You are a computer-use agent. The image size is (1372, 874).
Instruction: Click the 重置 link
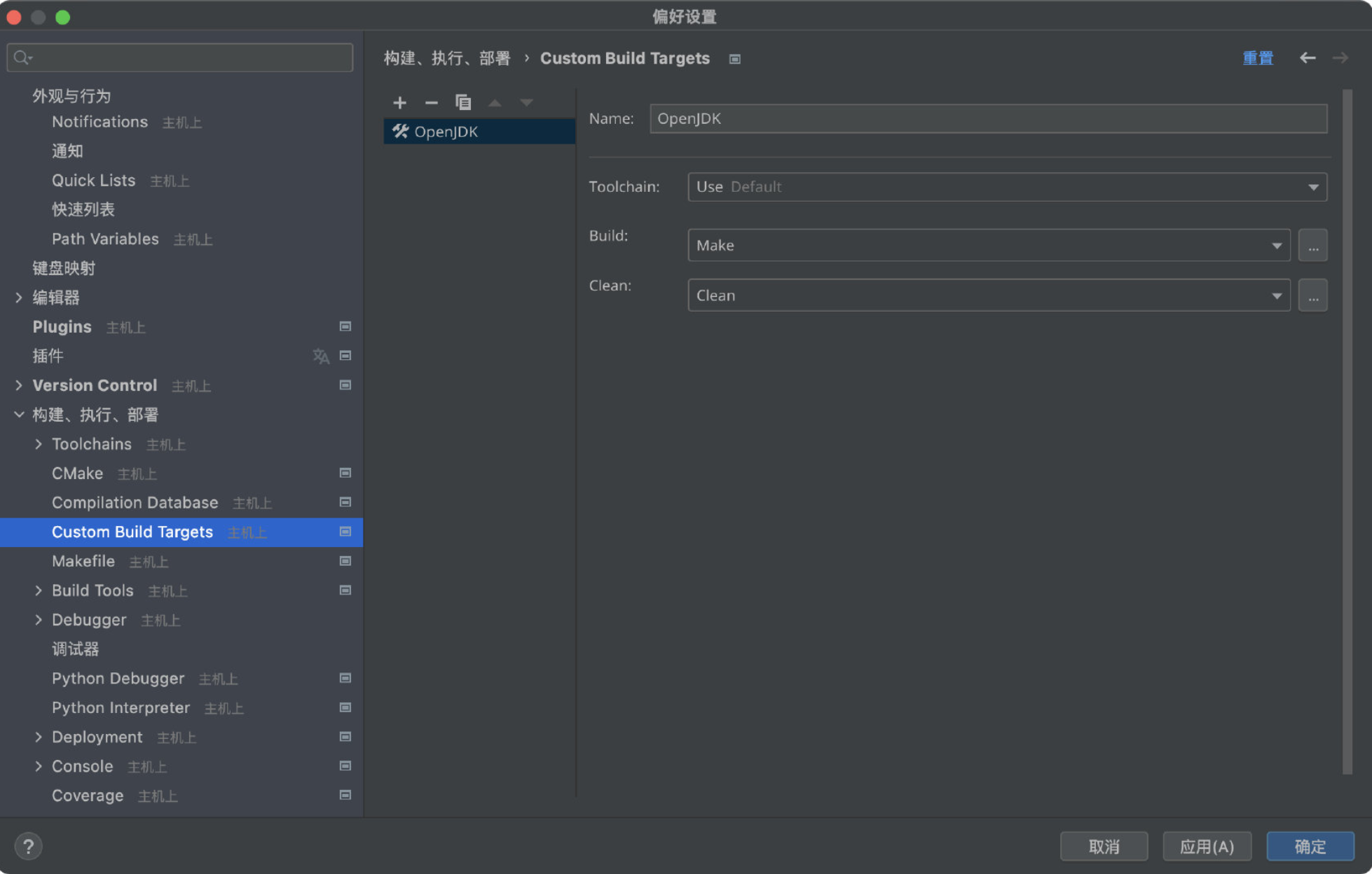(1258, 58)
